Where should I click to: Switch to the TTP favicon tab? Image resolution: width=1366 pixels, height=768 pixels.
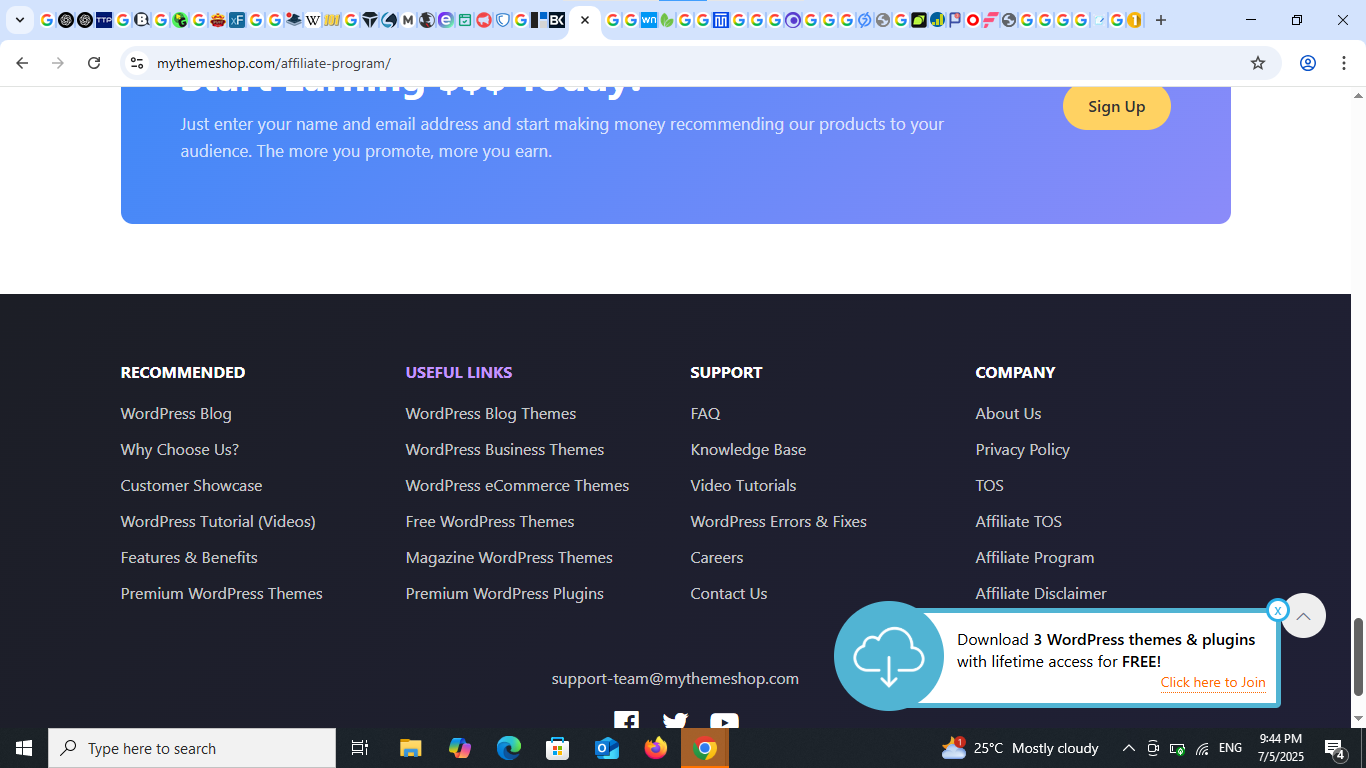coord(104,20)
